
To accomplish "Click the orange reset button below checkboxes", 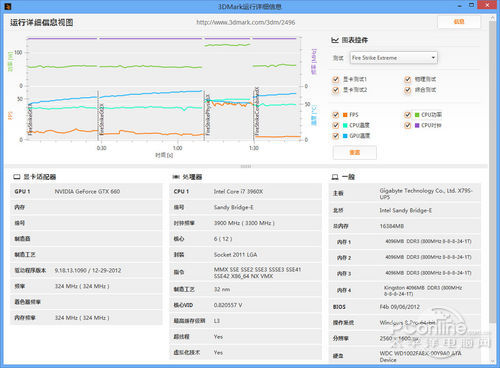I will pyautogui.click(x=355, y=152).
